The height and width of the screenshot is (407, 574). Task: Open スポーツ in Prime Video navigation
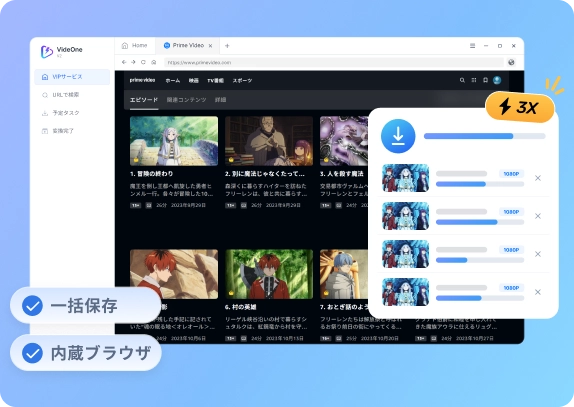click(242, 81)
